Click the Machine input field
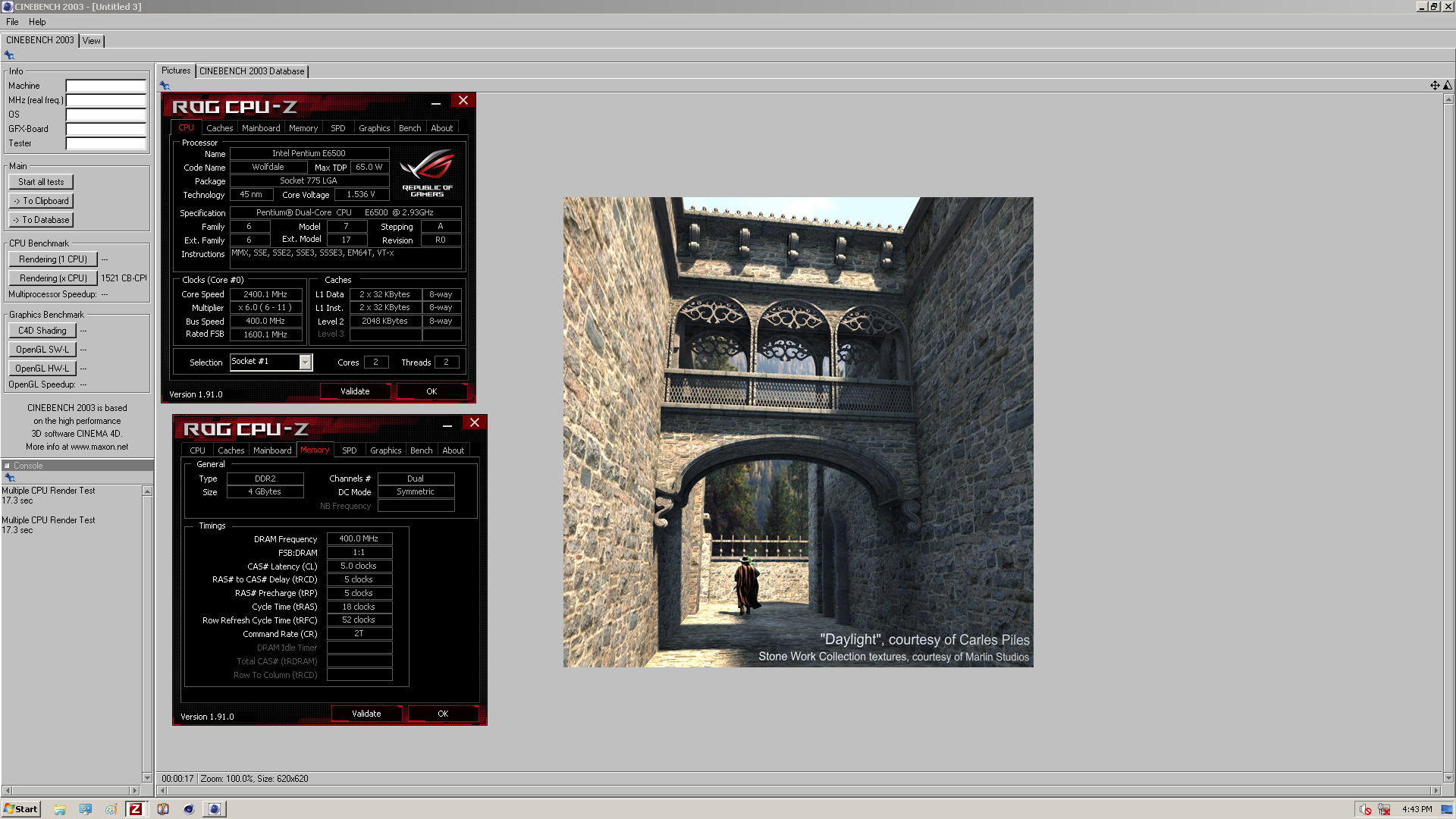1456x819 pixels. tap(106, 86)
